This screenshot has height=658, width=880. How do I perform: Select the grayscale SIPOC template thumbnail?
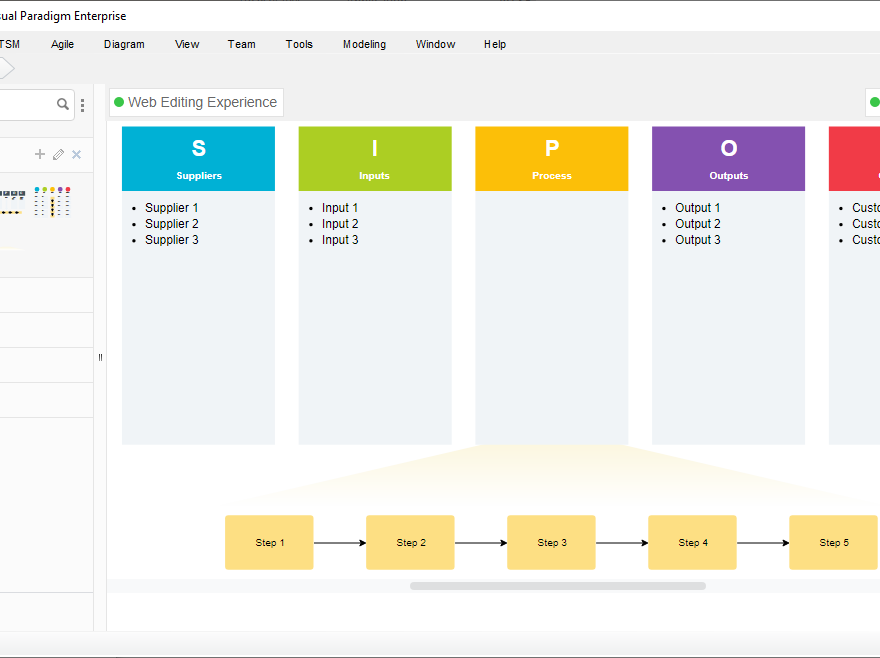12,202
